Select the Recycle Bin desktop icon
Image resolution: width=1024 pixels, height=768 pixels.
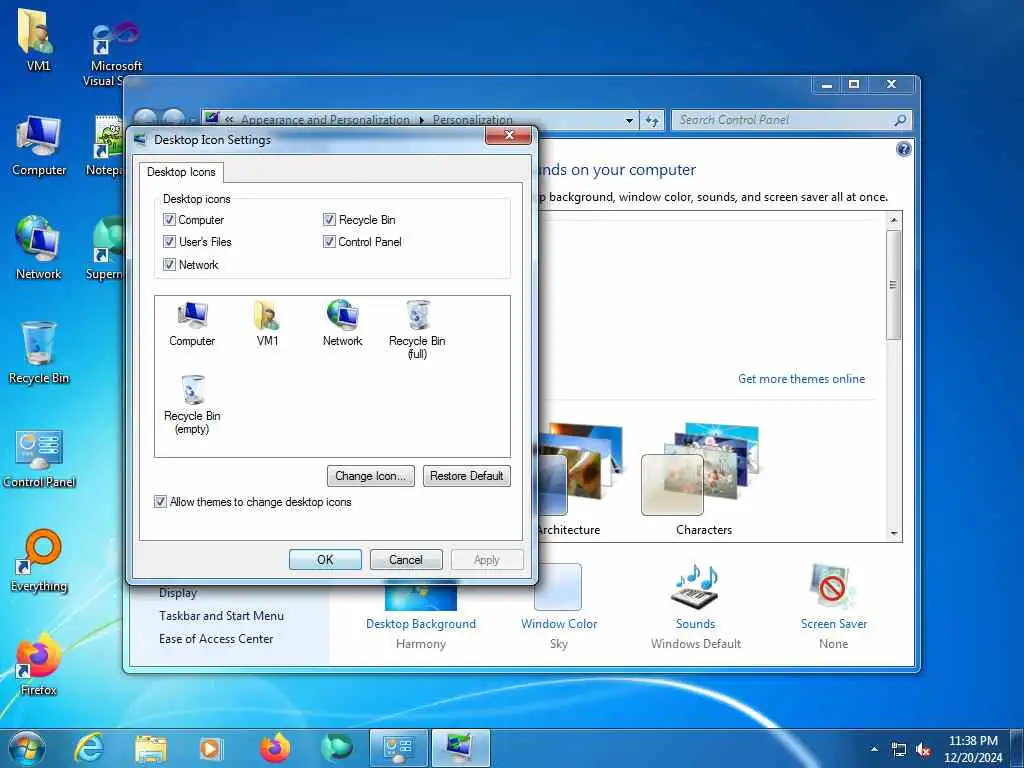[39, 353]
